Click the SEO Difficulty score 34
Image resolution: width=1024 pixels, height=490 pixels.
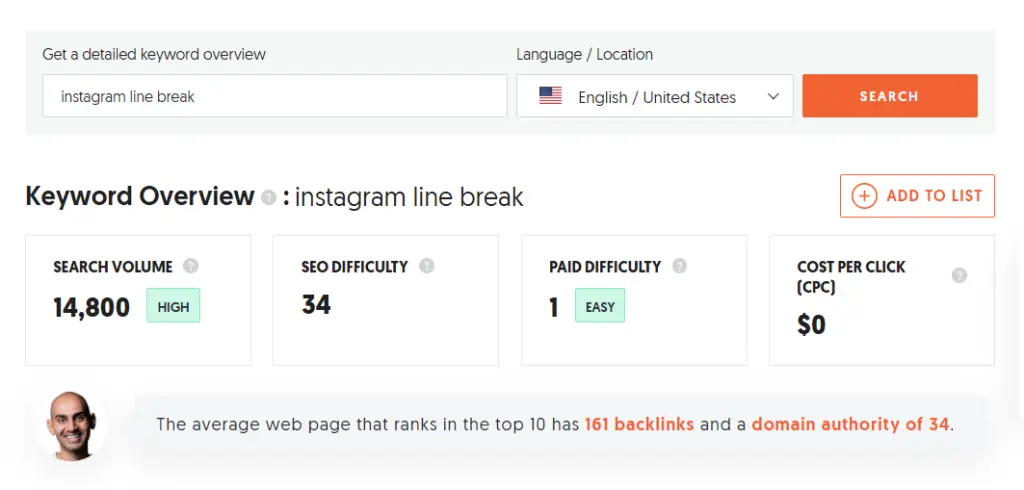pyautogui.click(x=316, y=304)
